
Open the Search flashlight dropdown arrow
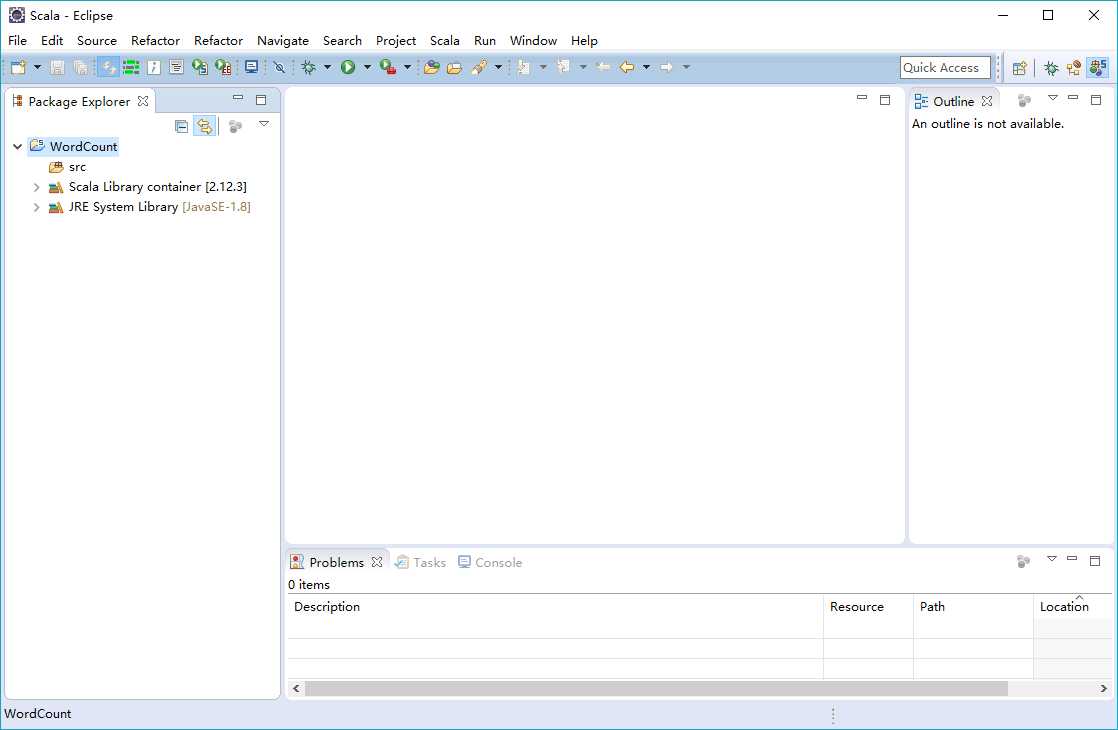pyautogui.click(x=498, y=67)
